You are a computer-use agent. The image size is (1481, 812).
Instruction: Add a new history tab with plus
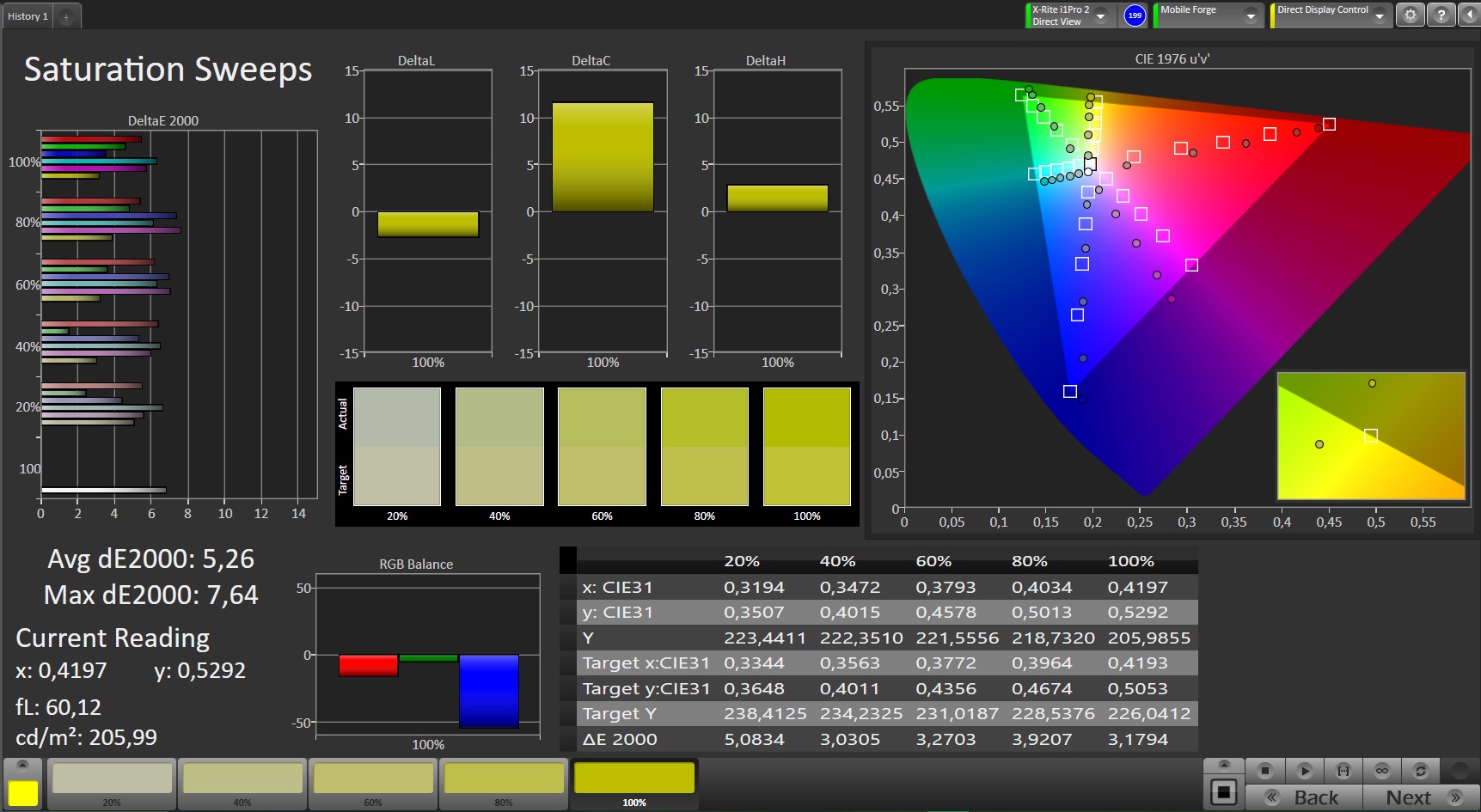coord(66,17)
